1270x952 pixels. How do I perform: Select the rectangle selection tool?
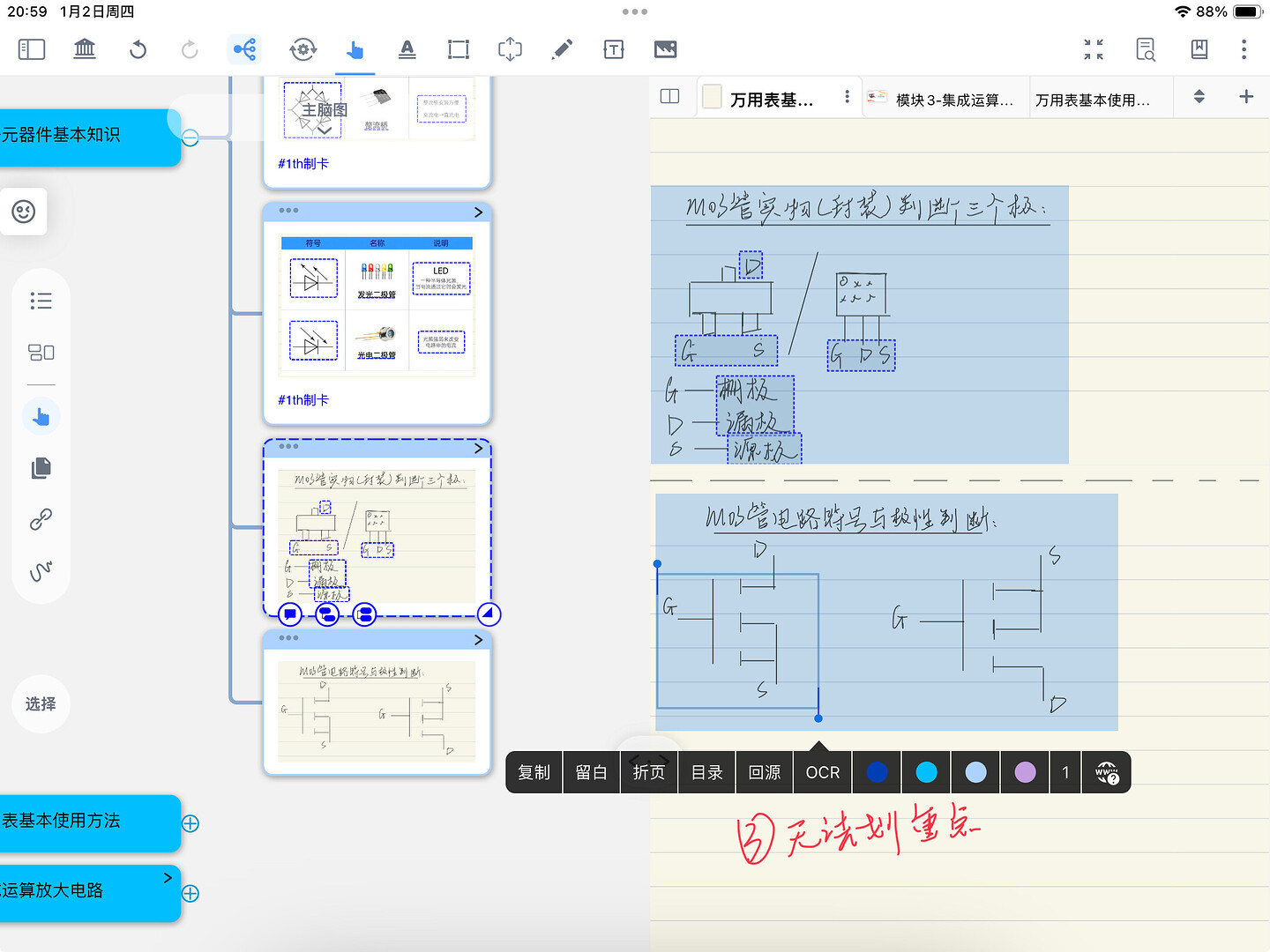[x=459, y=49]
